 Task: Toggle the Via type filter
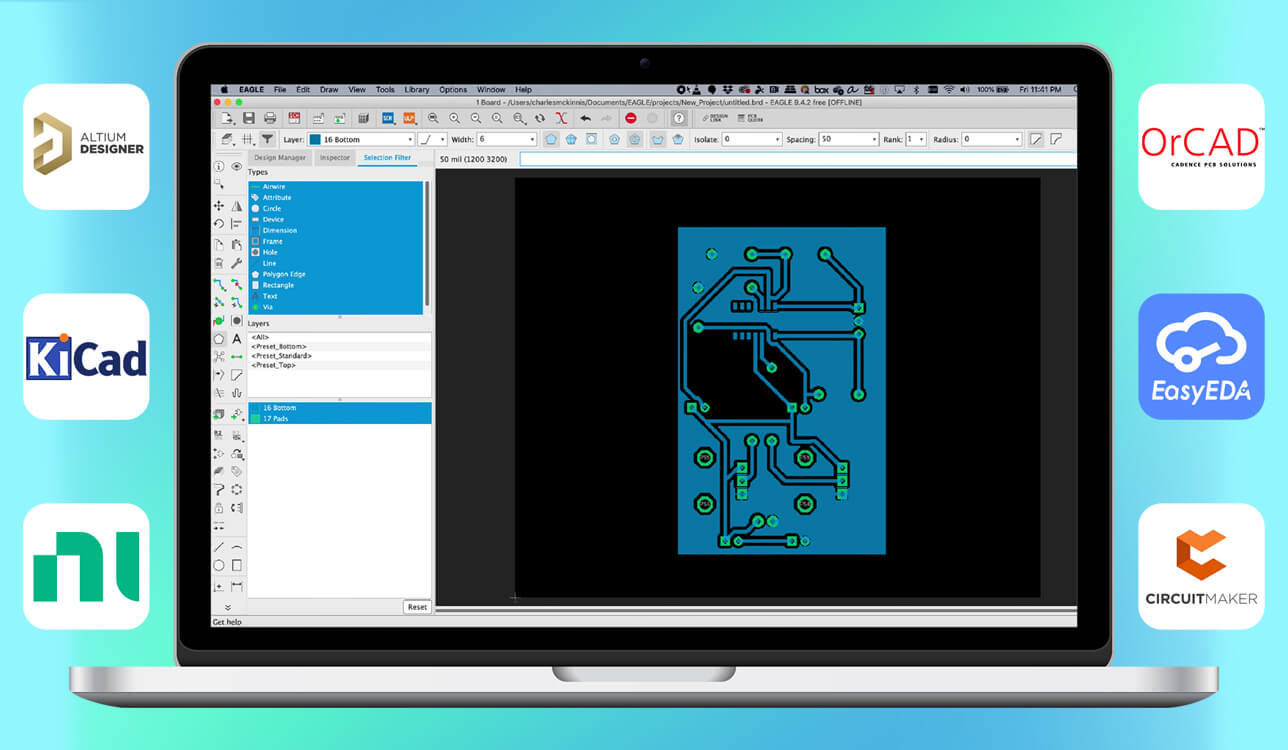(x=336, y=307)
